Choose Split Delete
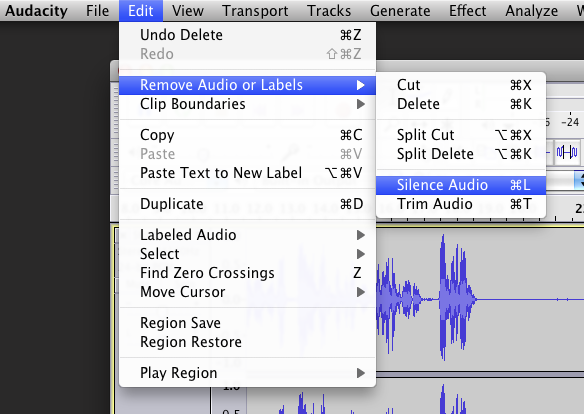Viewport: 584px width, 414px height. click(x=461, y=154)
